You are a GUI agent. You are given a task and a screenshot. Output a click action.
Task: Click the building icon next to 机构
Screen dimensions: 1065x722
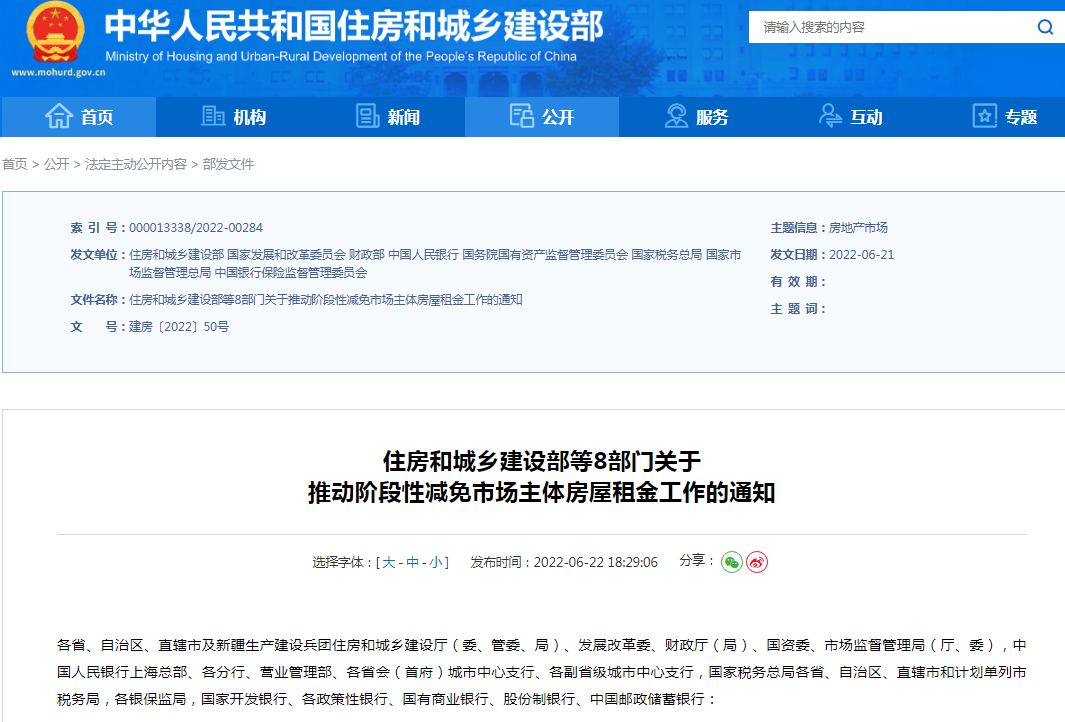(x=213, y=116)
